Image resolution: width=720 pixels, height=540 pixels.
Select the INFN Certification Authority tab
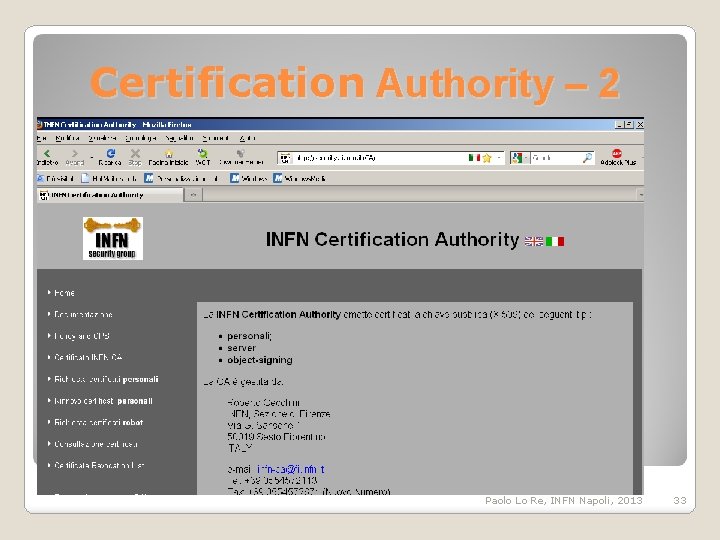(109, 195)
